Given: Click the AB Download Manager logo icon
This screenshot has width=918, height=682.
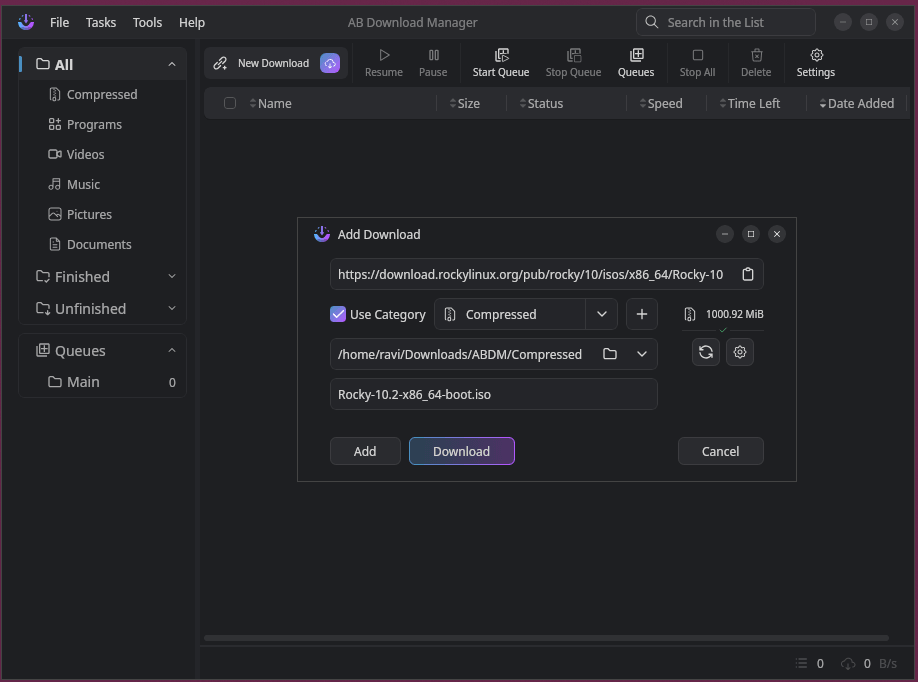Looking at the screenshot, I should pos(26,22).
